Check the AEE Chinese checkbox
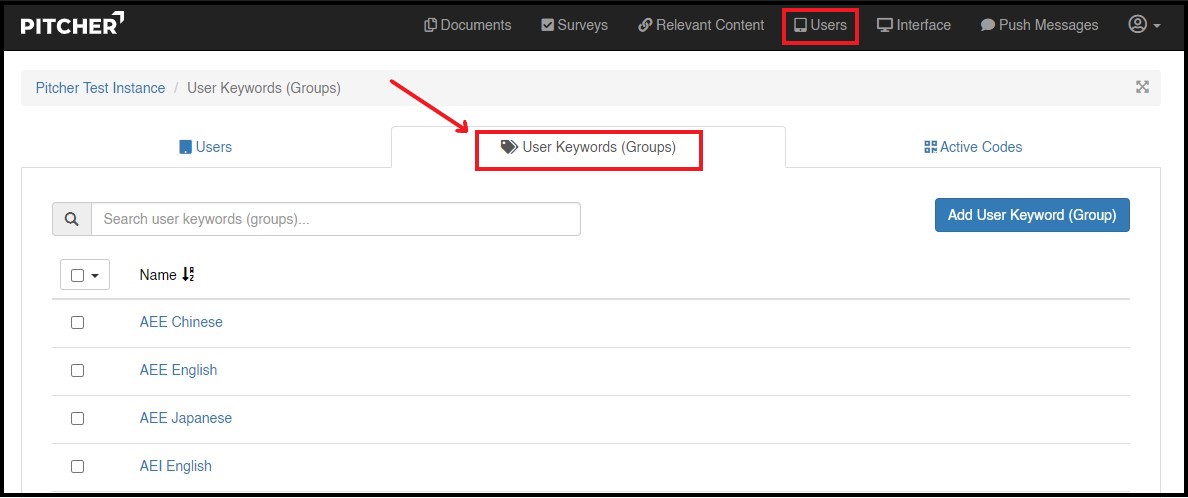The height and width of the screenshot is (498, 1188). click(x=77, y=323)
